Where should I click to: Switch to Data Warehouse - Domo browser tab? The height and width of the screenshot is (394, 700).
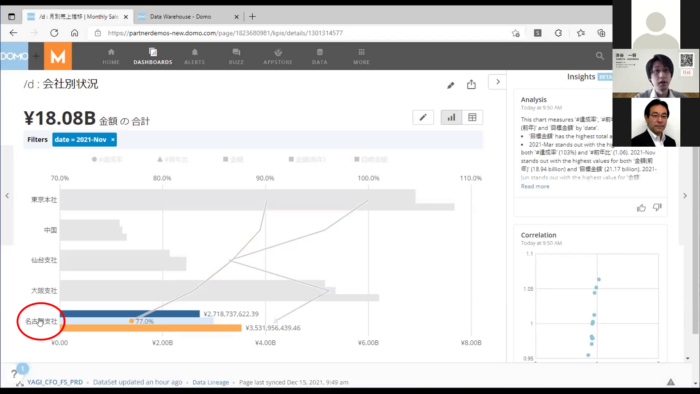pyautogui.click(x=188, y=17)
